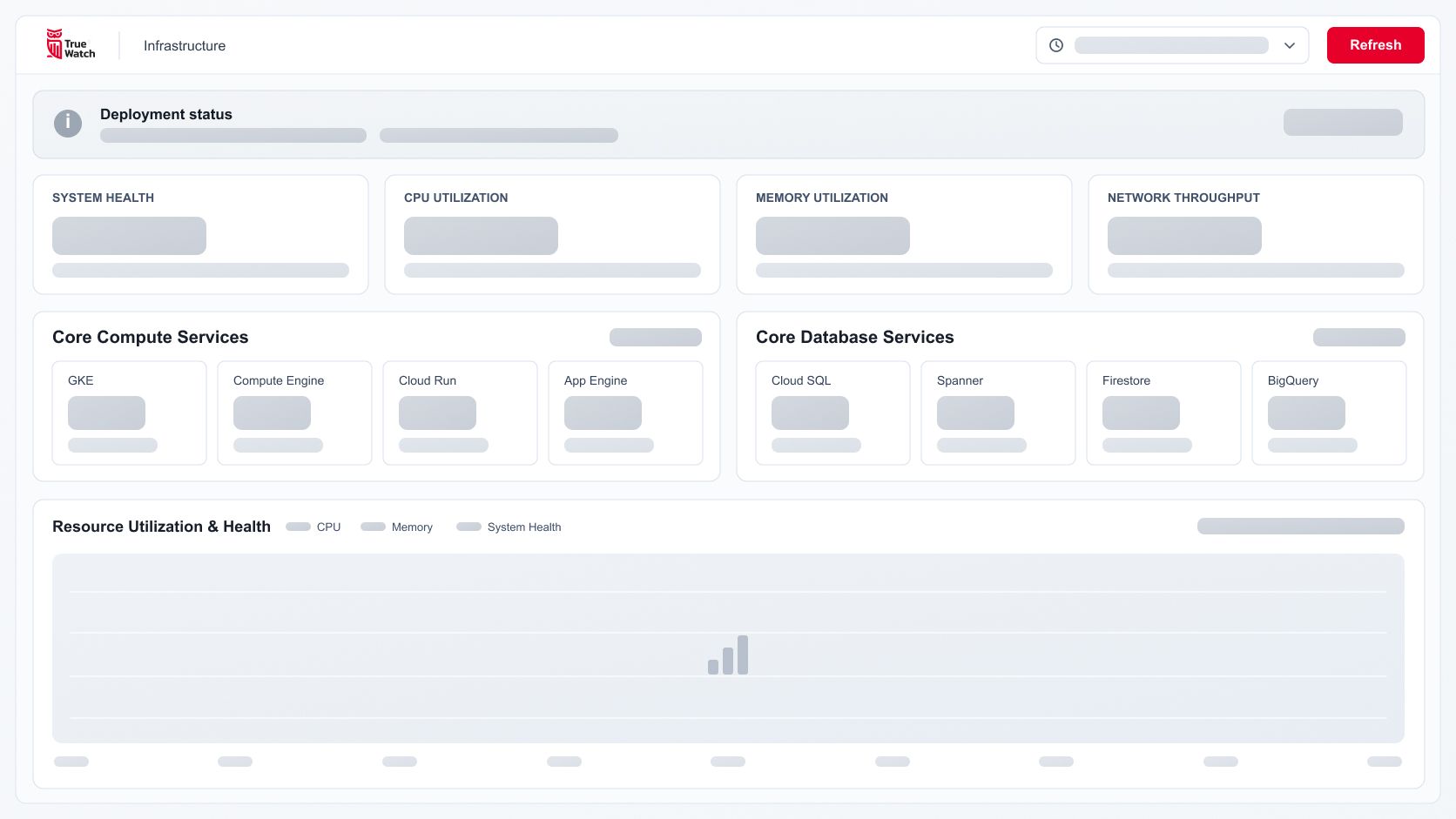Select the System Health card
Screen dimensions: 1456x819
point(200,235)
